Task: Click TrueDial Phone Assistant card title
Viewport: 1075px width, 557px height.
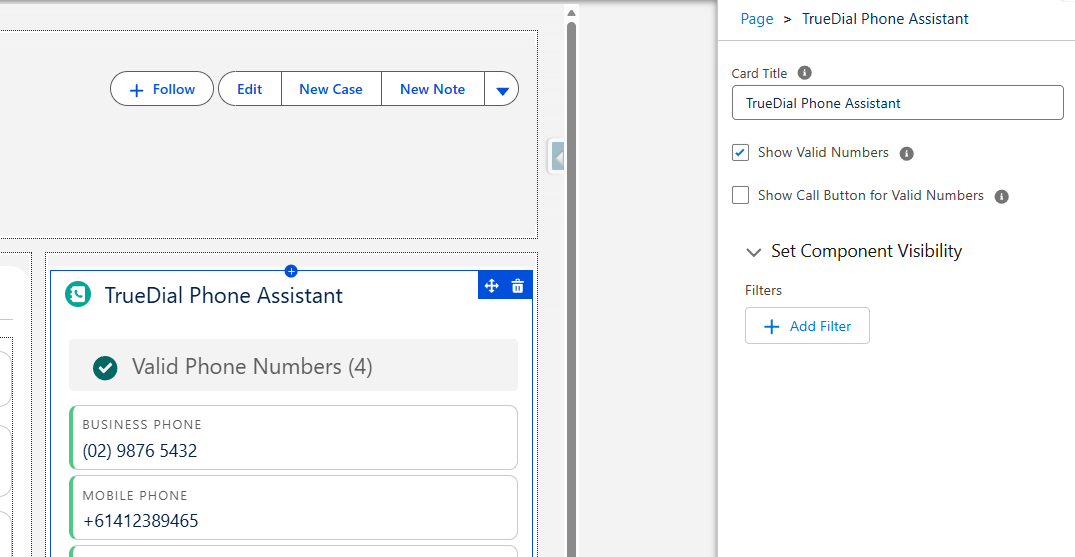Action: pyautogui.click(x=224, y=296)
